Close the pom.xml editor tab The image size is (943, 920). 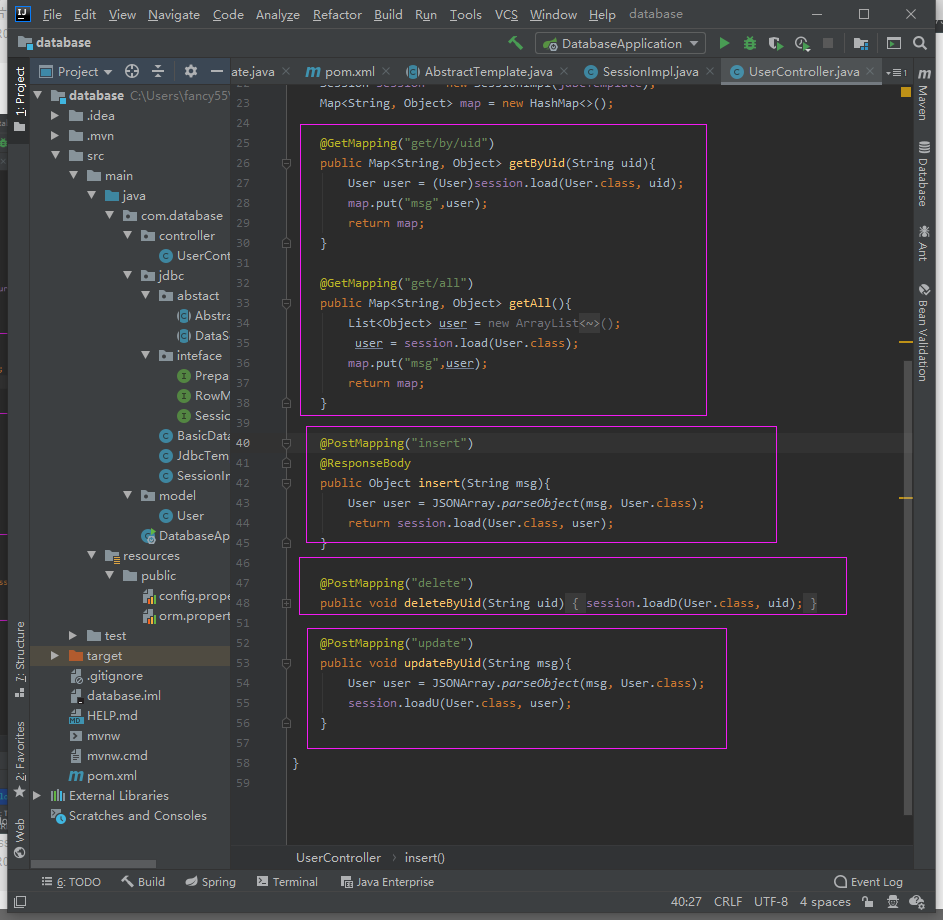tap(385, 72)
